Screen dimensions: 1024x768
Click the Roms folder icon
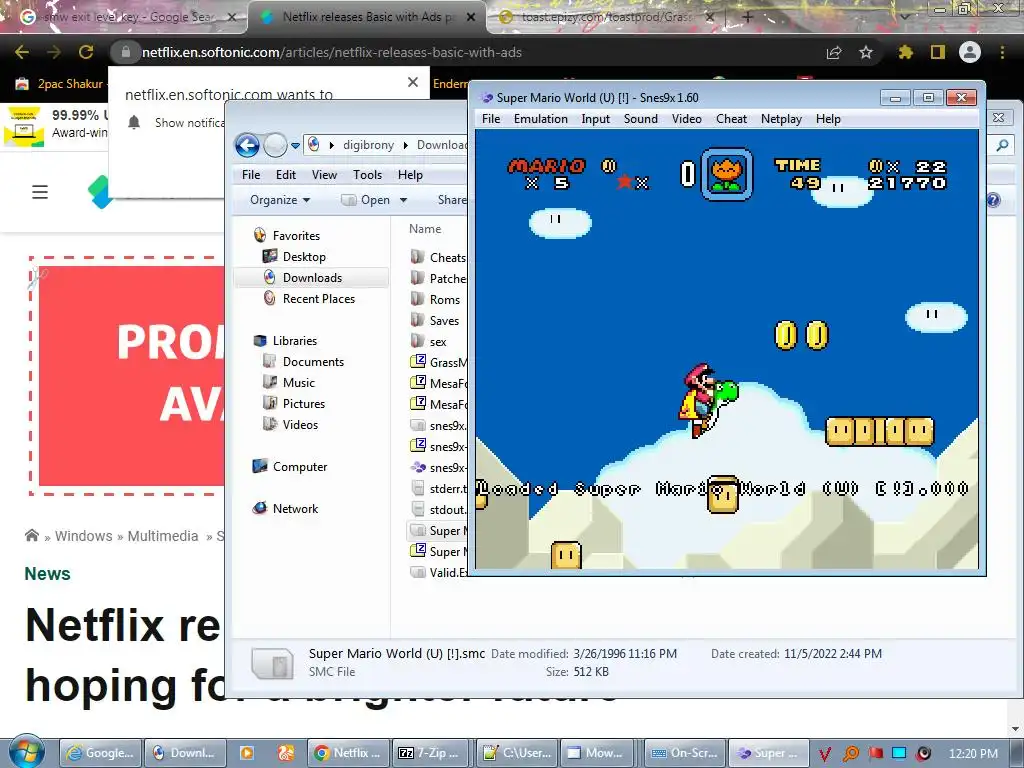point(418,299)
